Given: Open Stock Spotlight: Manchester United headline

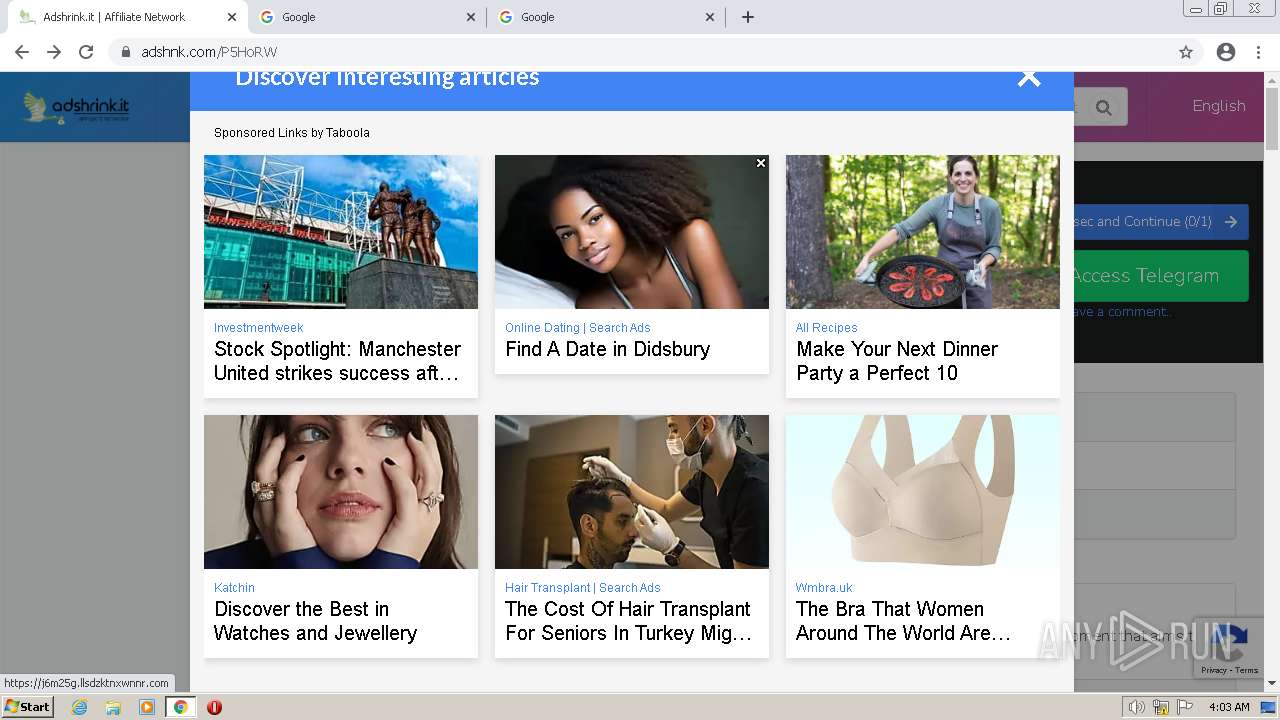Looking at the screenshot, I should point(338,361).
